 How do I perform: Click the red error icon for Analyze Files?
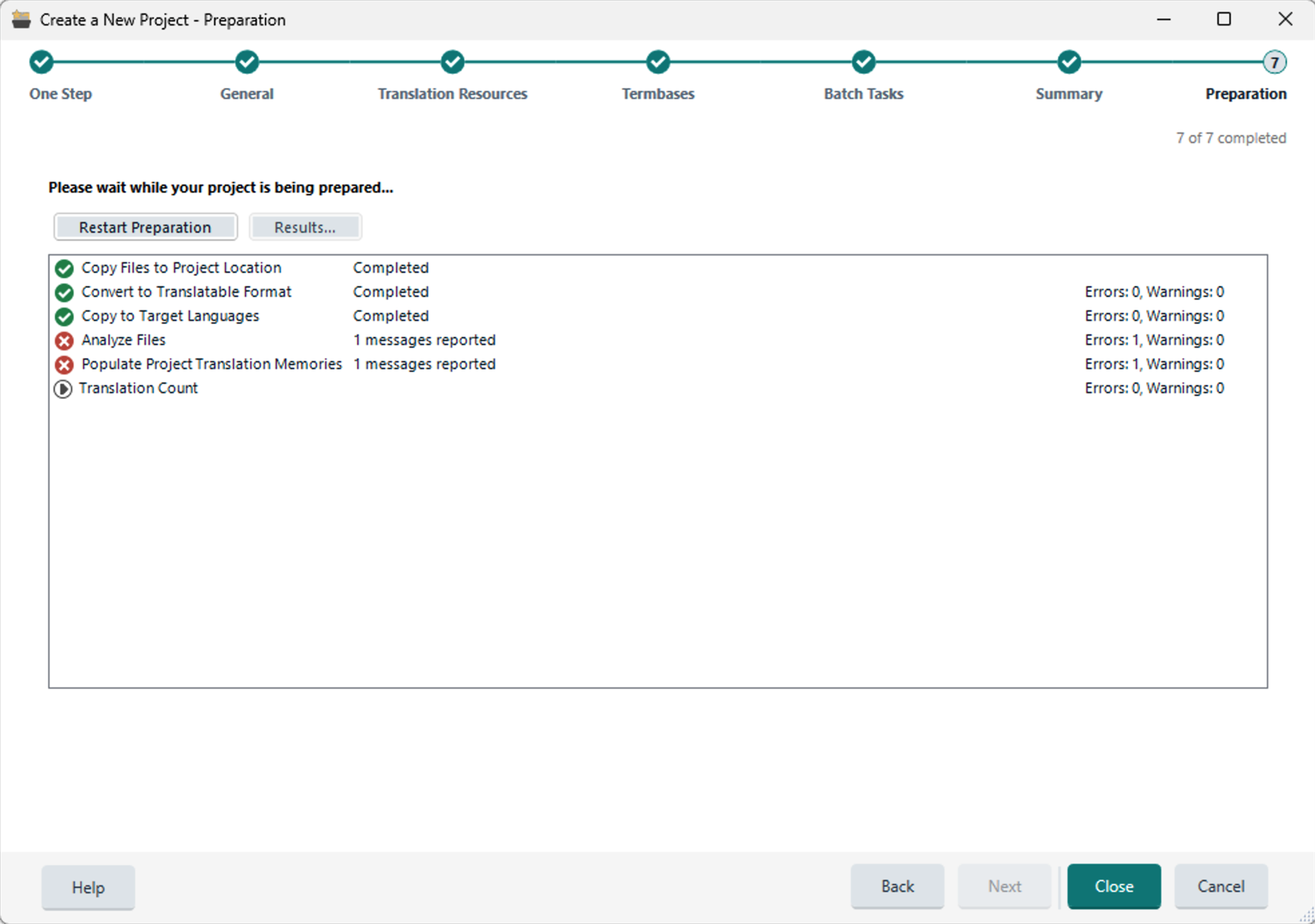64,340
